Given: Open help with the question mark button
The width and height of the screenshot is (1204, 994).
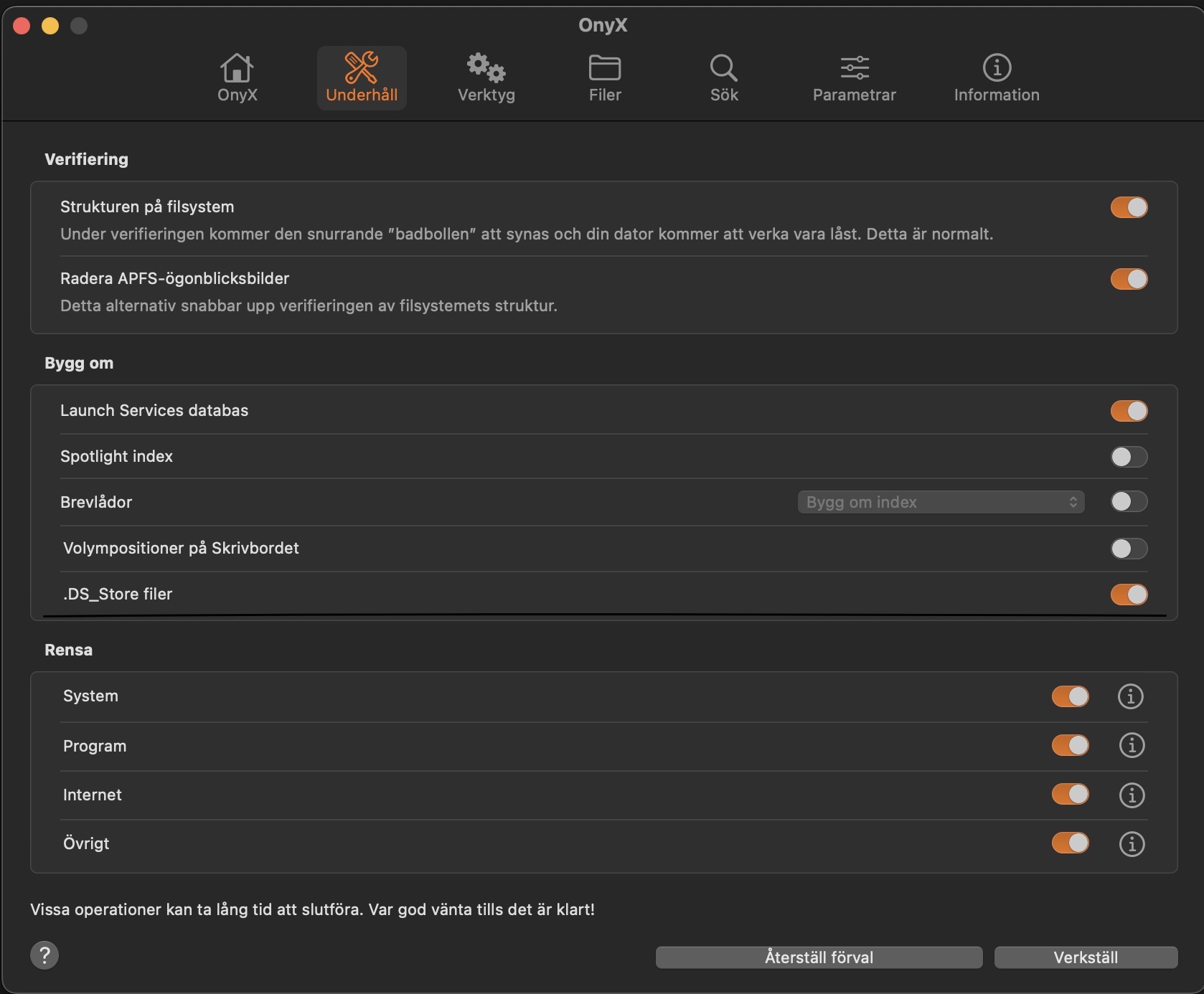Looking at the screenshot, I should click(x=44, y=955).
